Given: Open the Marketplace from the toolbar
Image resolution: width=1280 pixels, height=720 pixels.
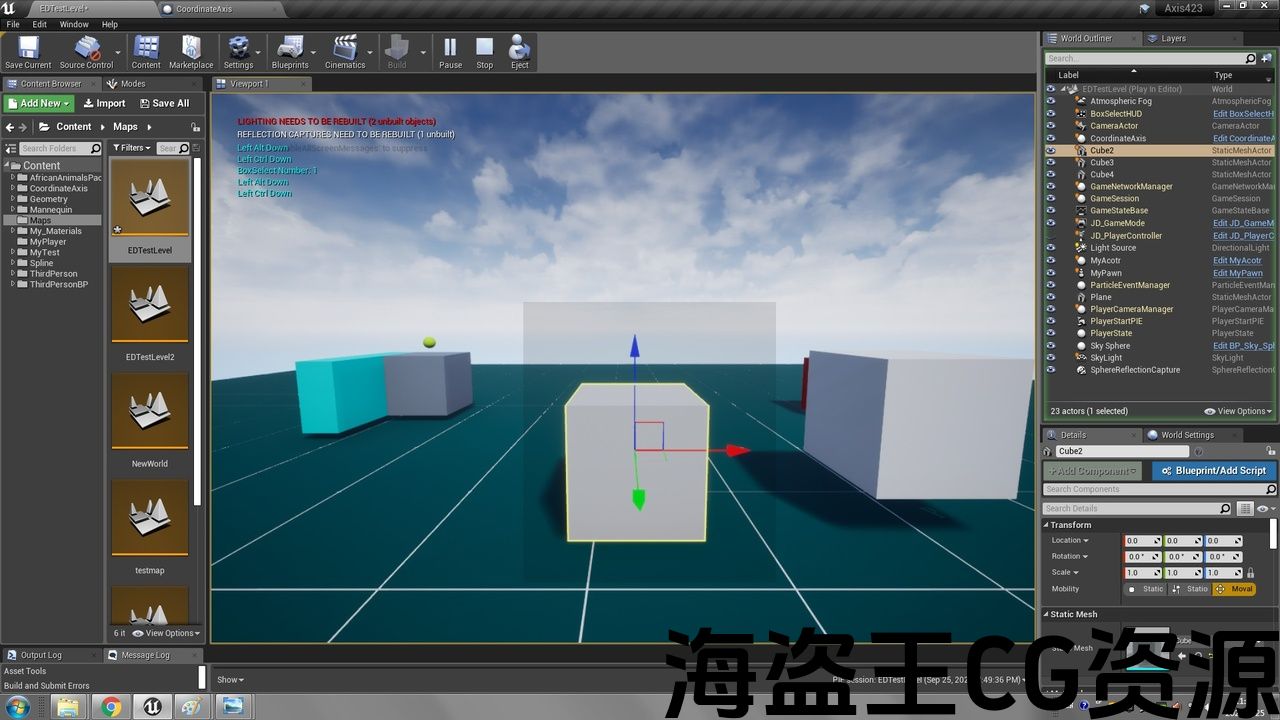Looking at the screenshot, I should point(190,52).
